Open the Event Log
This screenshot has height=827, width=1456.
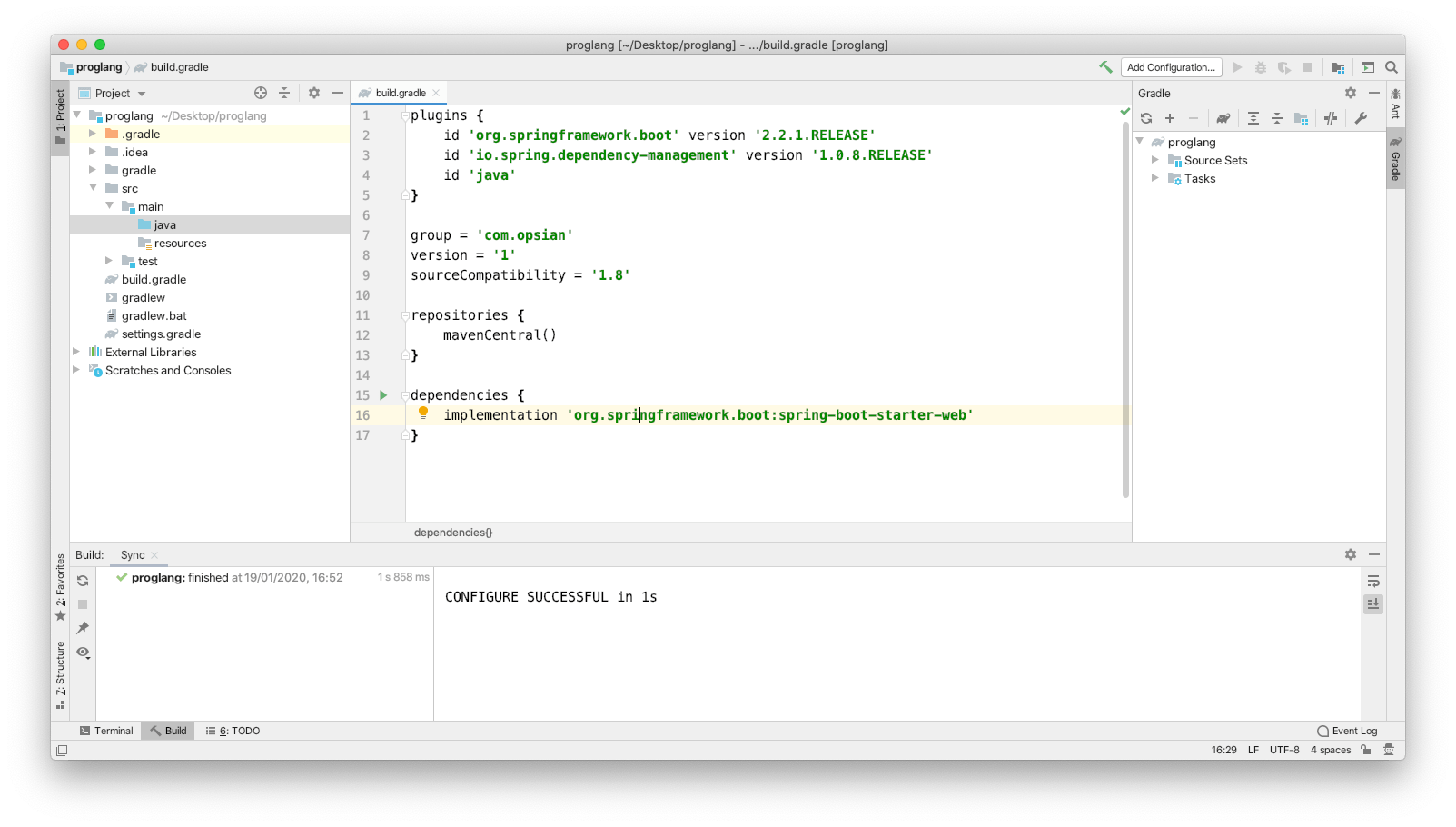(1348, 730)
